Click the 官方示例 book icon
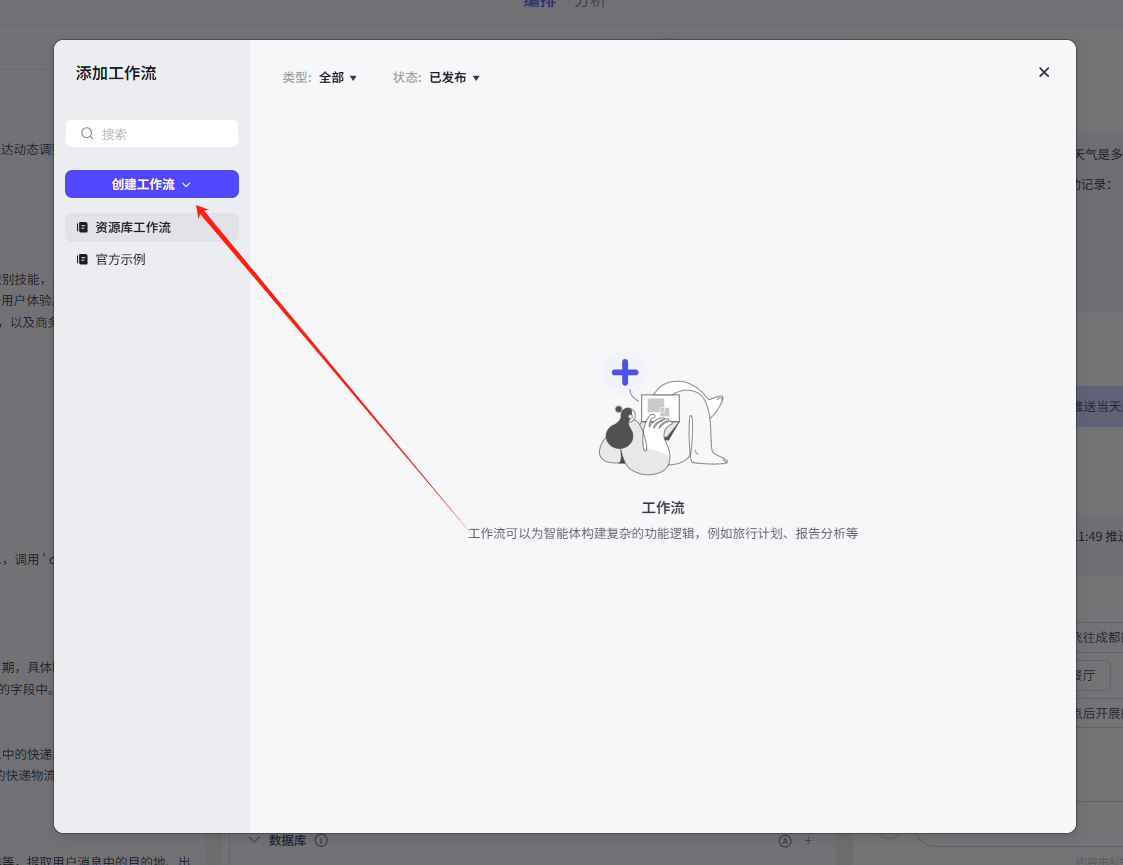The image size is (1123, 865). point(82,260)
